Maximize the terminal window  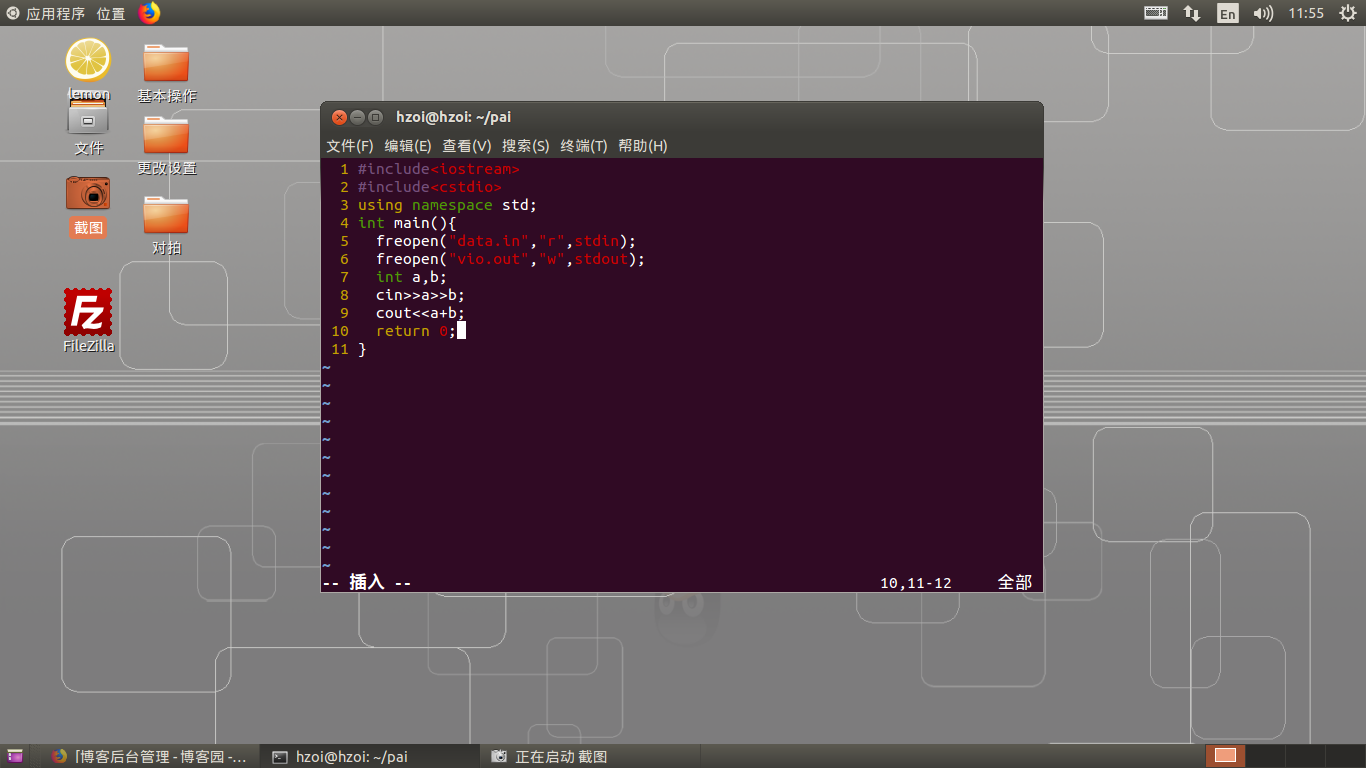pyautogui.click(x=375, y=117)
